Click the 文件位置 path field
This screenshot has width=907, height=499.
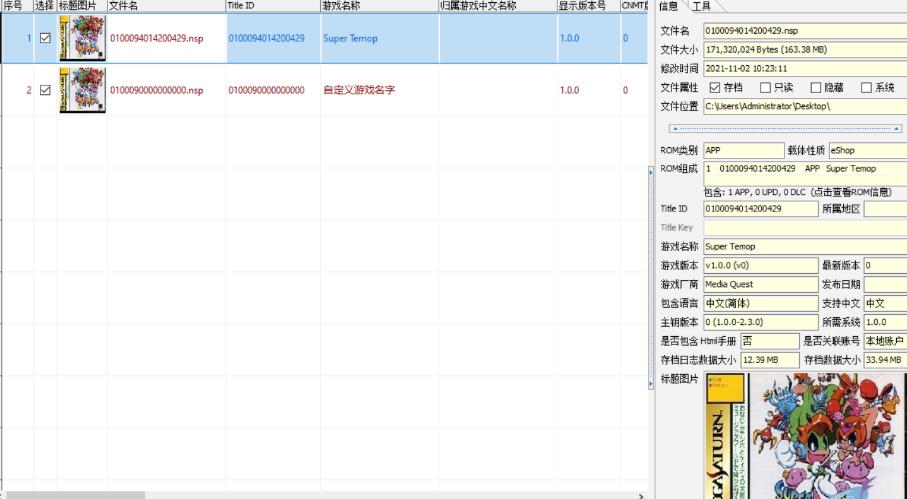(805, 106)
